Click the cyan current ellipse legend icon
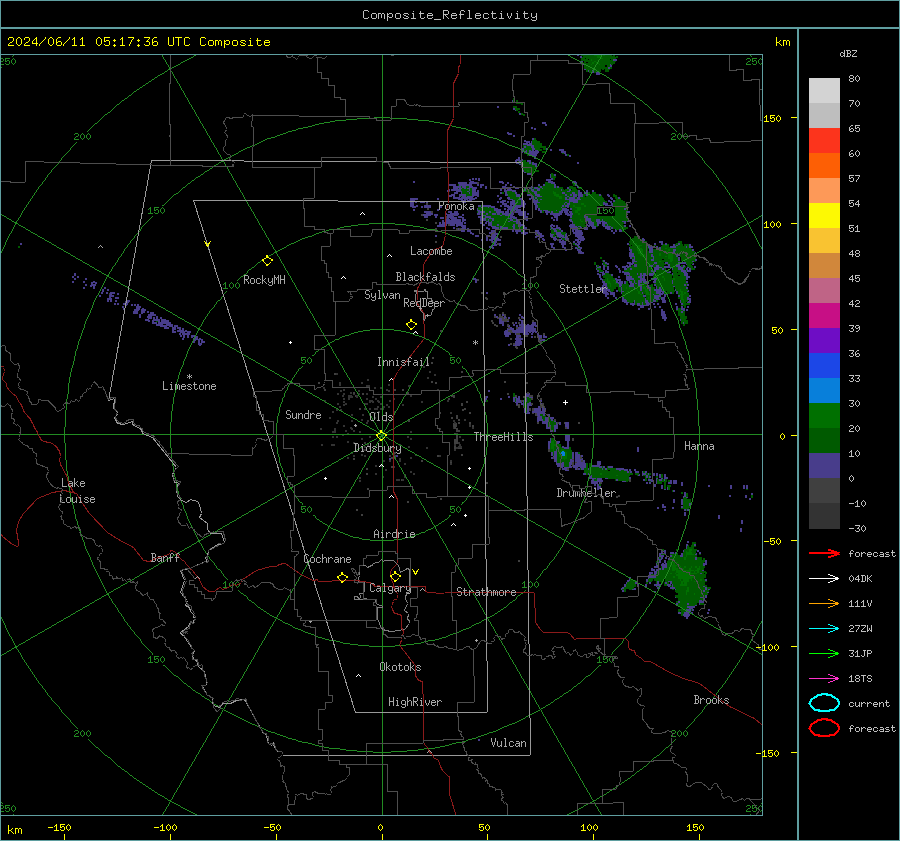 point(824,703)
